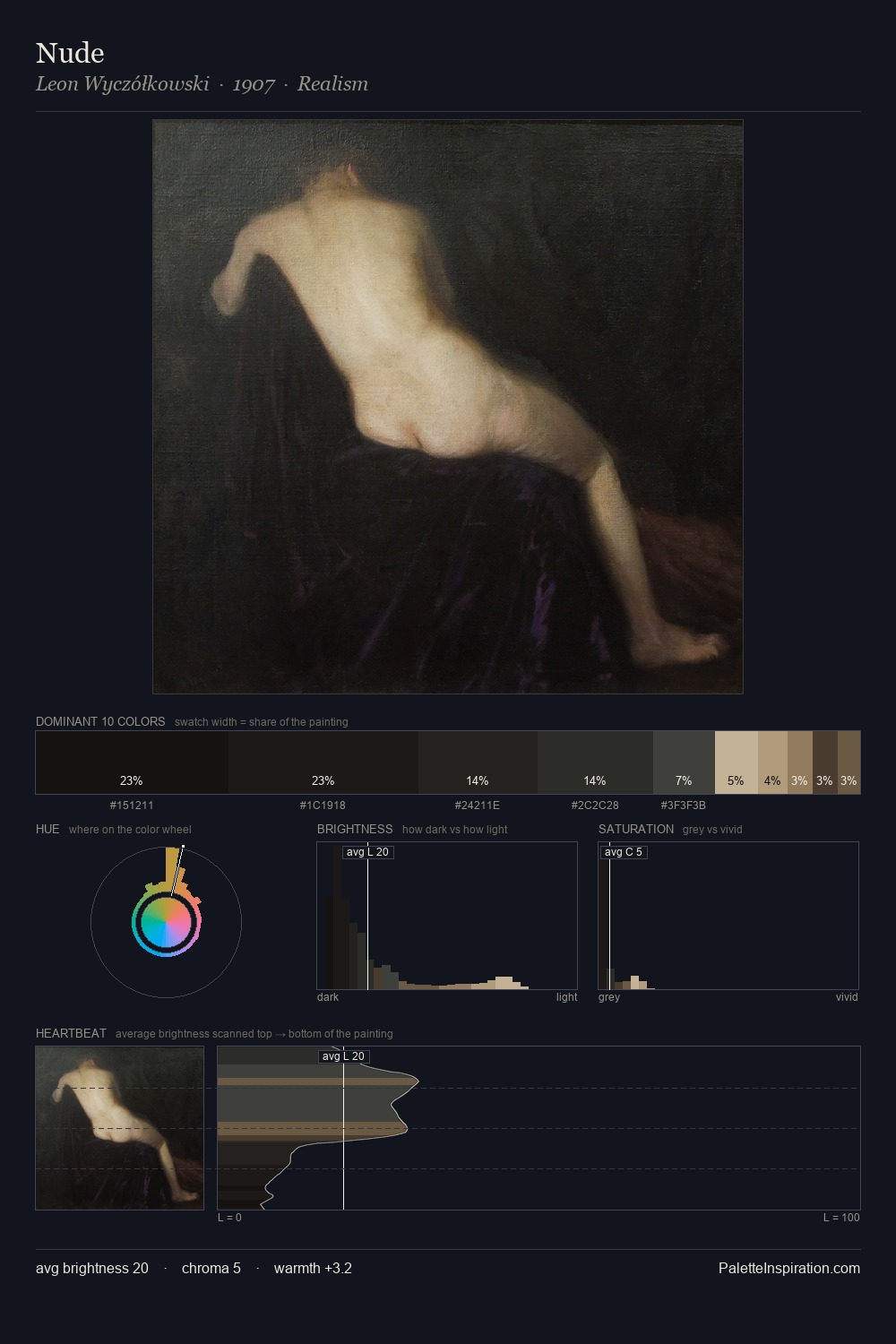Click the 'DOMINANT 10 COLORS' heading
The height and width of the screenshot is (1344, 896).
(100, 721)
